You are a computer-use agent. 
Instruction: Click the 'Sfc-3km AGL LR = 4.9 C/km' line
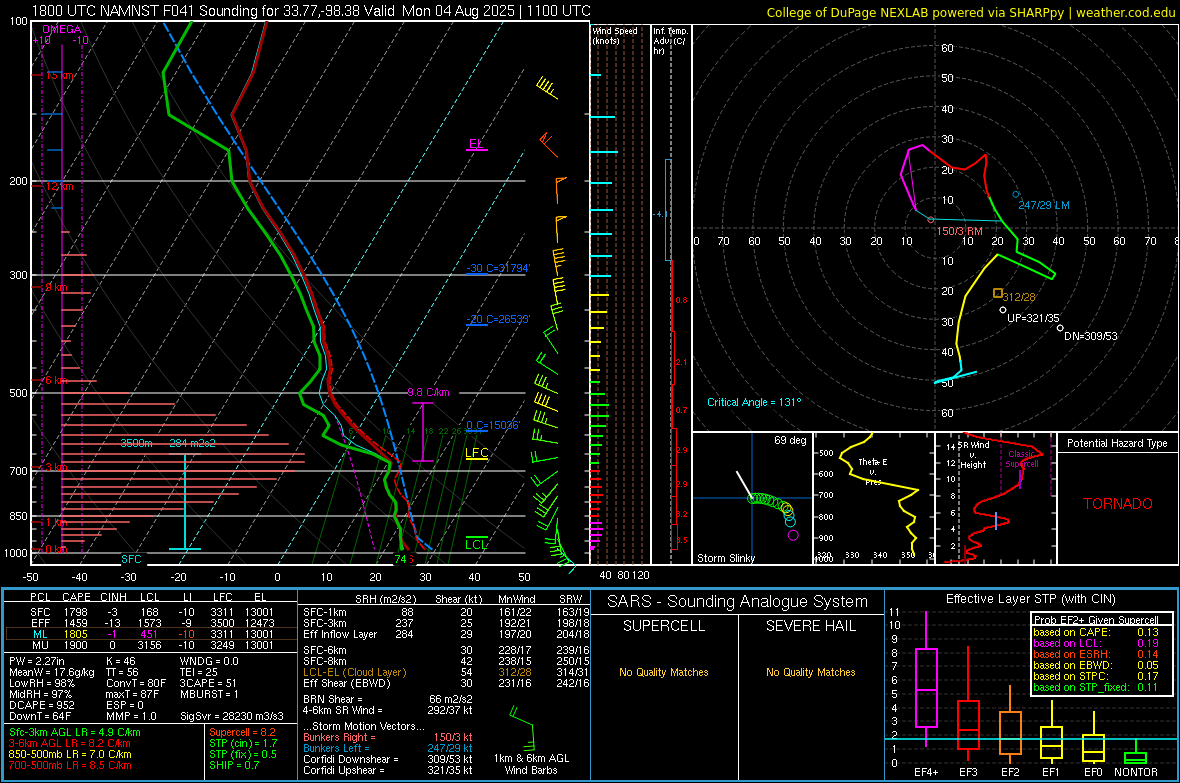tap(75, 732)
